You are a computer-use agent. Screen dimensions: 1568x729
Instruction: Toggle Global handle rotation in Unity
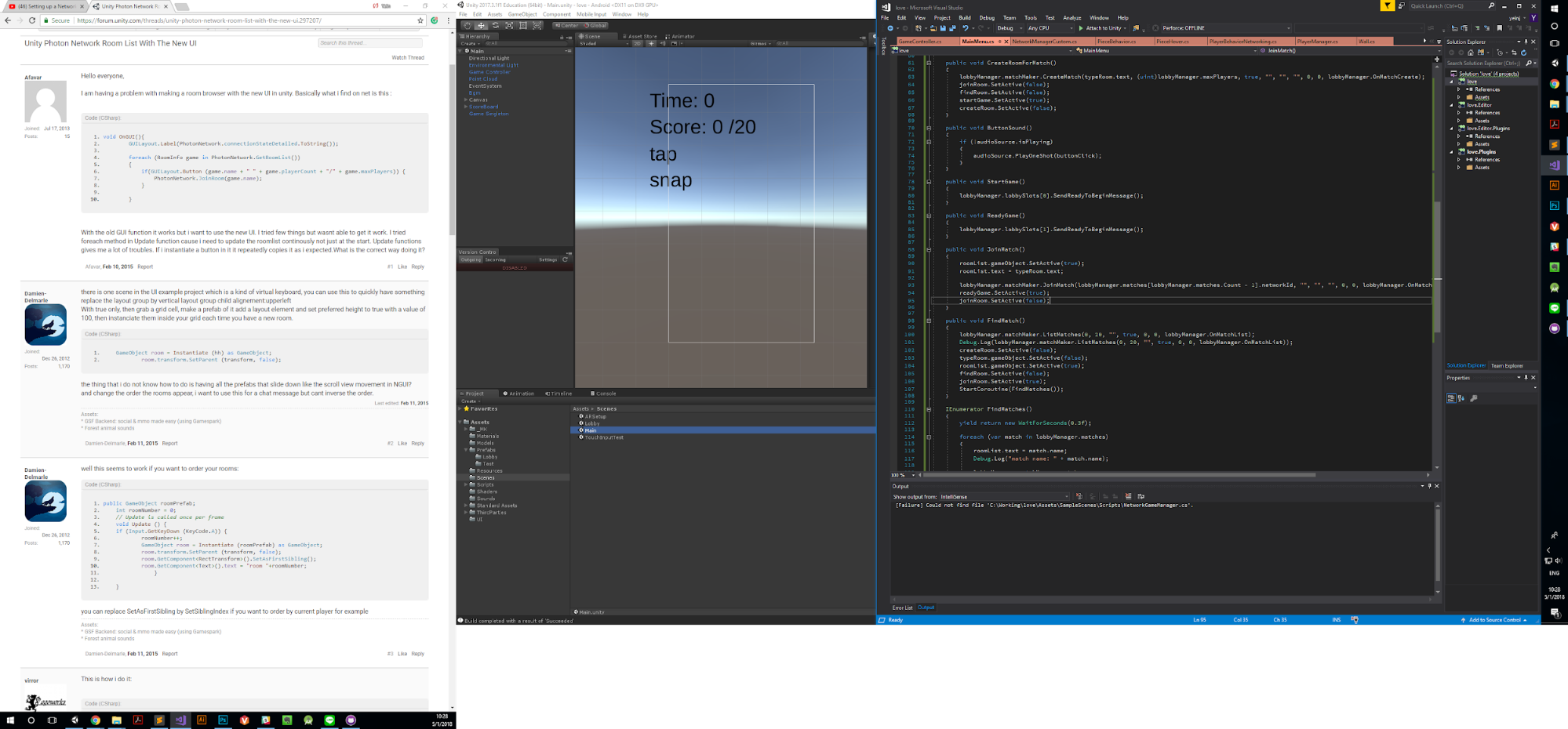pos(595,25)
